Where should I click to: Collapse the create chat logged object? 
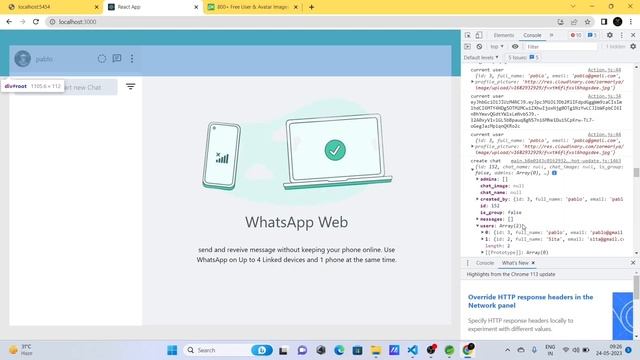[x=473, y=169]
